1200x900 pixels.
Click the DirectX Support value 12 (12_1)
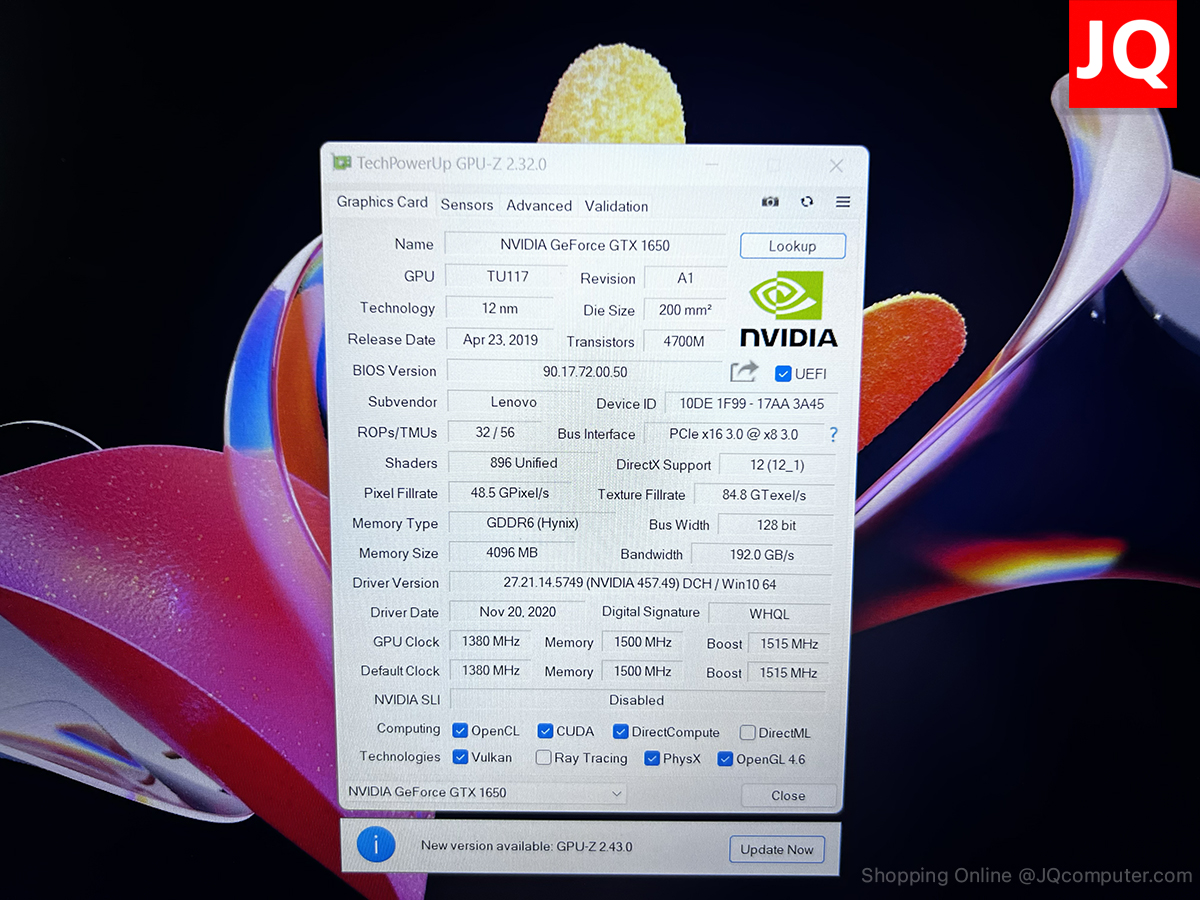point(776,465)
